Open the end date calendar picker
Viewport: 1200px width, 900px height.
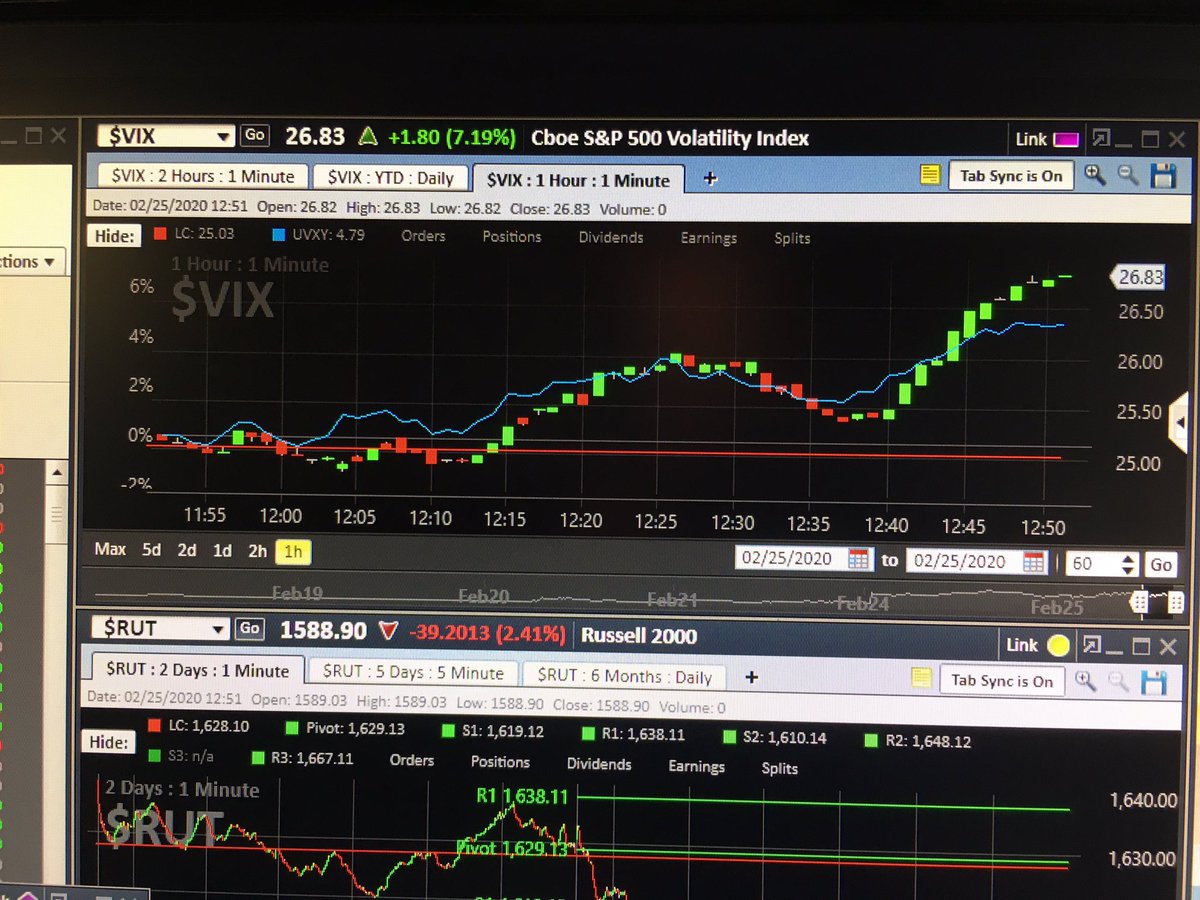pyautogui.click(x=1034, y=561)
